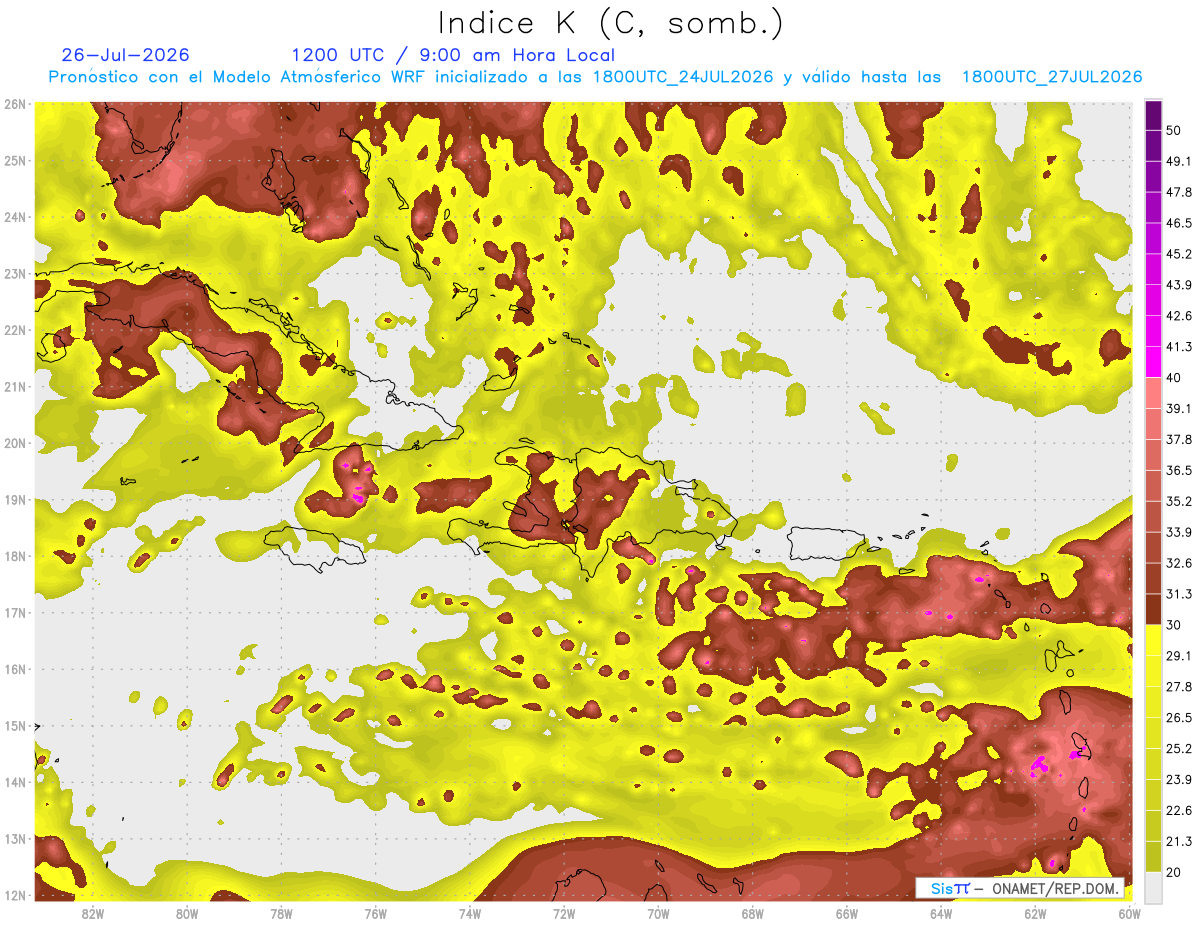Click the '24N' latitude label

(x=14, y=217)
